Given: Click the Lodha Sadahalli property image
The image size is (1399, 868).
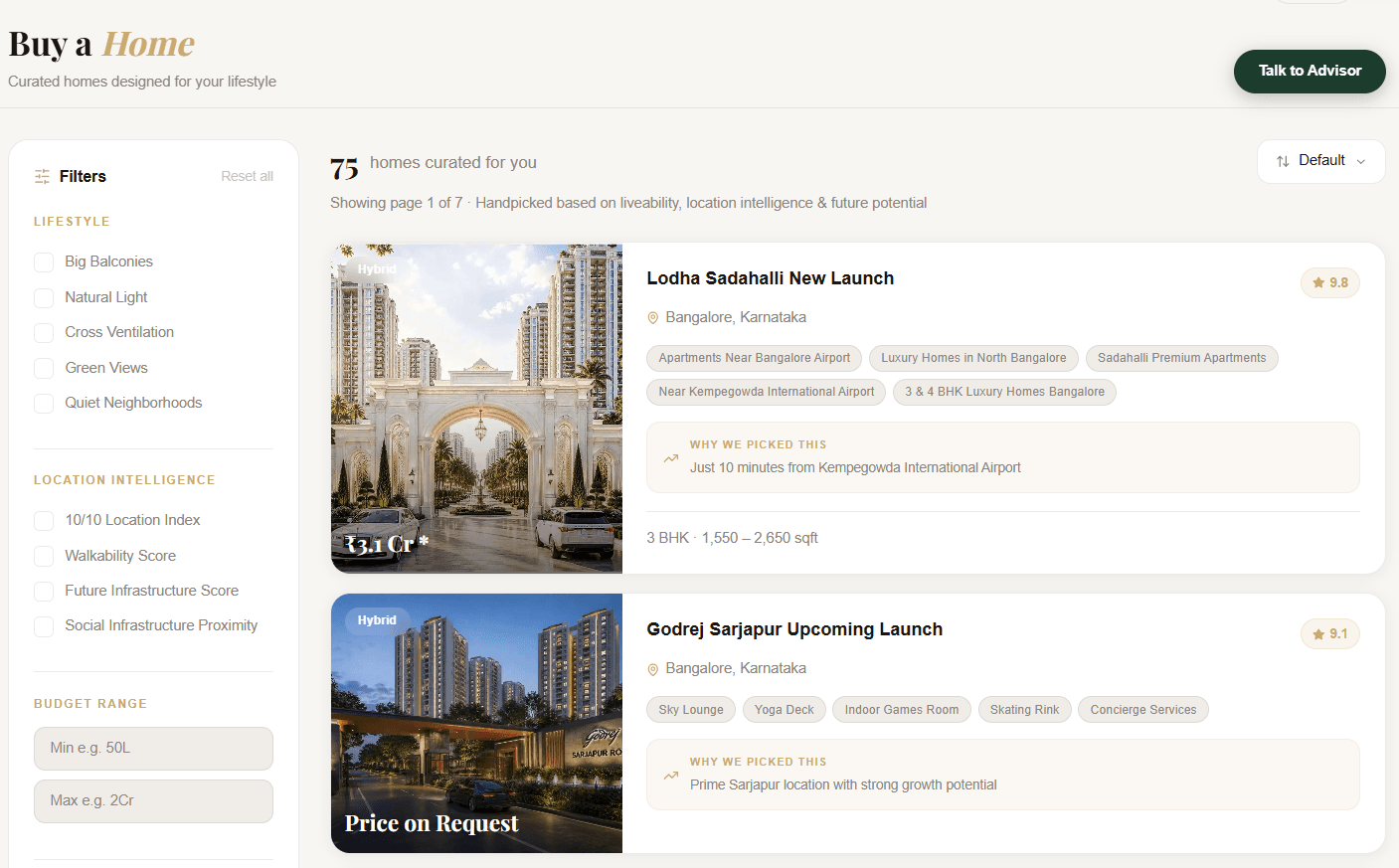Looking at the screenshot, I should tap(476, 409).
